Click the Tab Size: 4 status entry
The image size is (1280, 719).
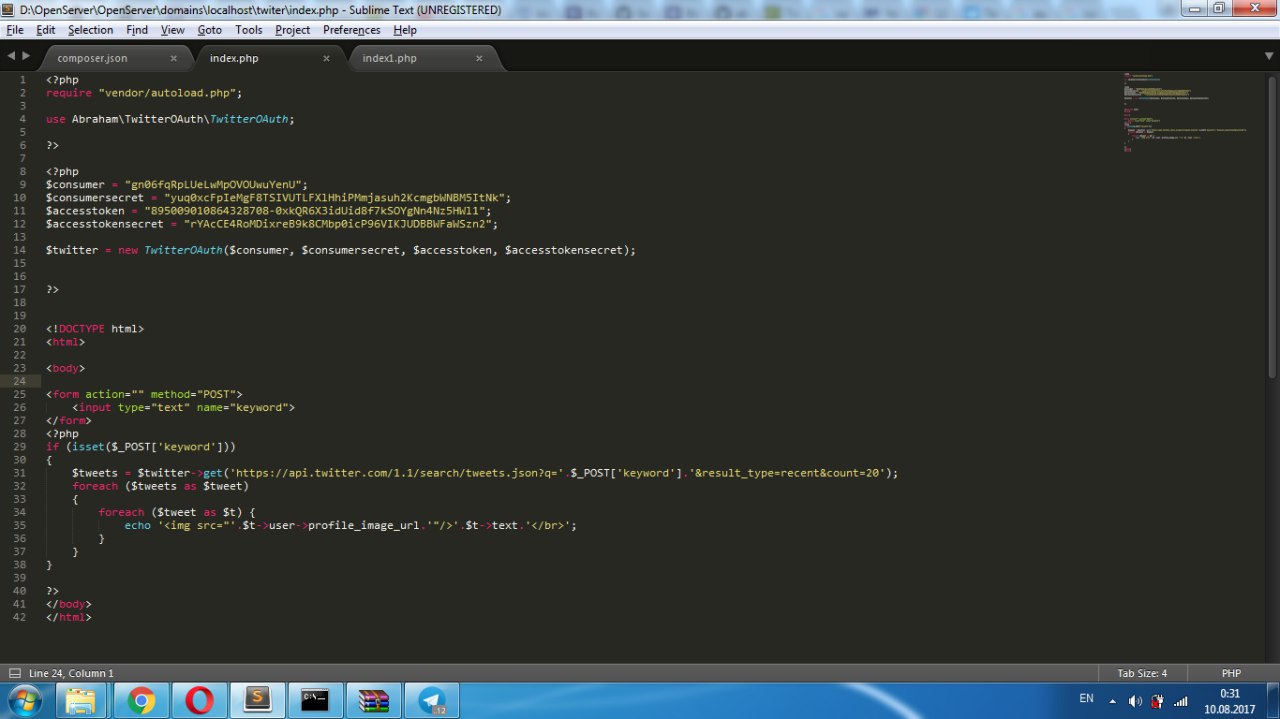pyautogui.click(x=1142, y=673)
